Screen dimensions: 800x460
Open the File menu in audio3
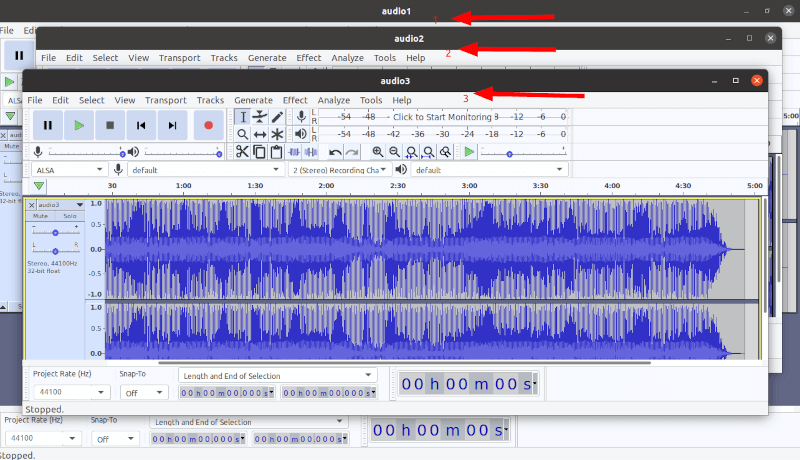pyautogui.click(x=35, y=100)
